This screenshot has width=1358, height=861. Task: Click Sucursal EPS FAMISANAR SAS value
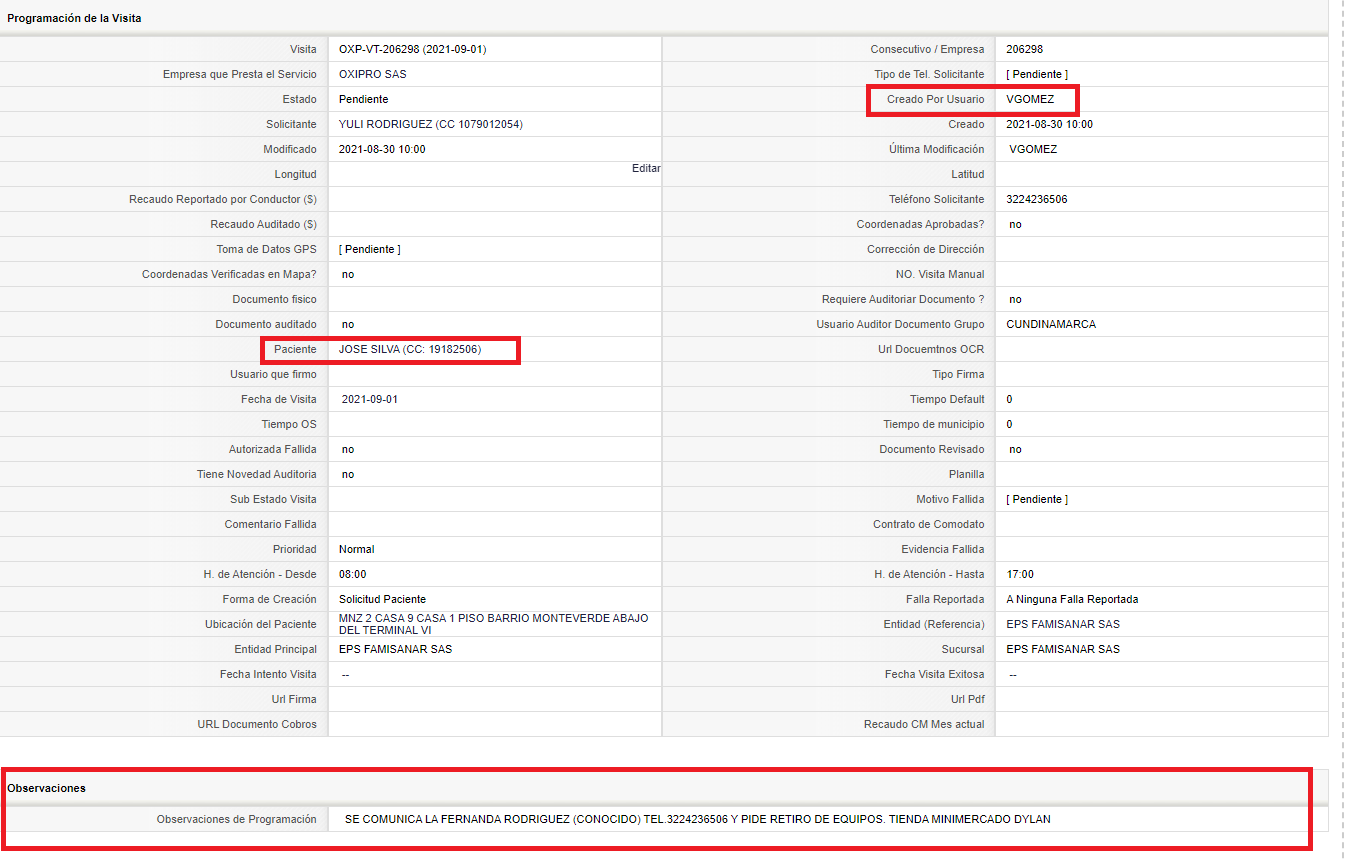pos(1063,649)
